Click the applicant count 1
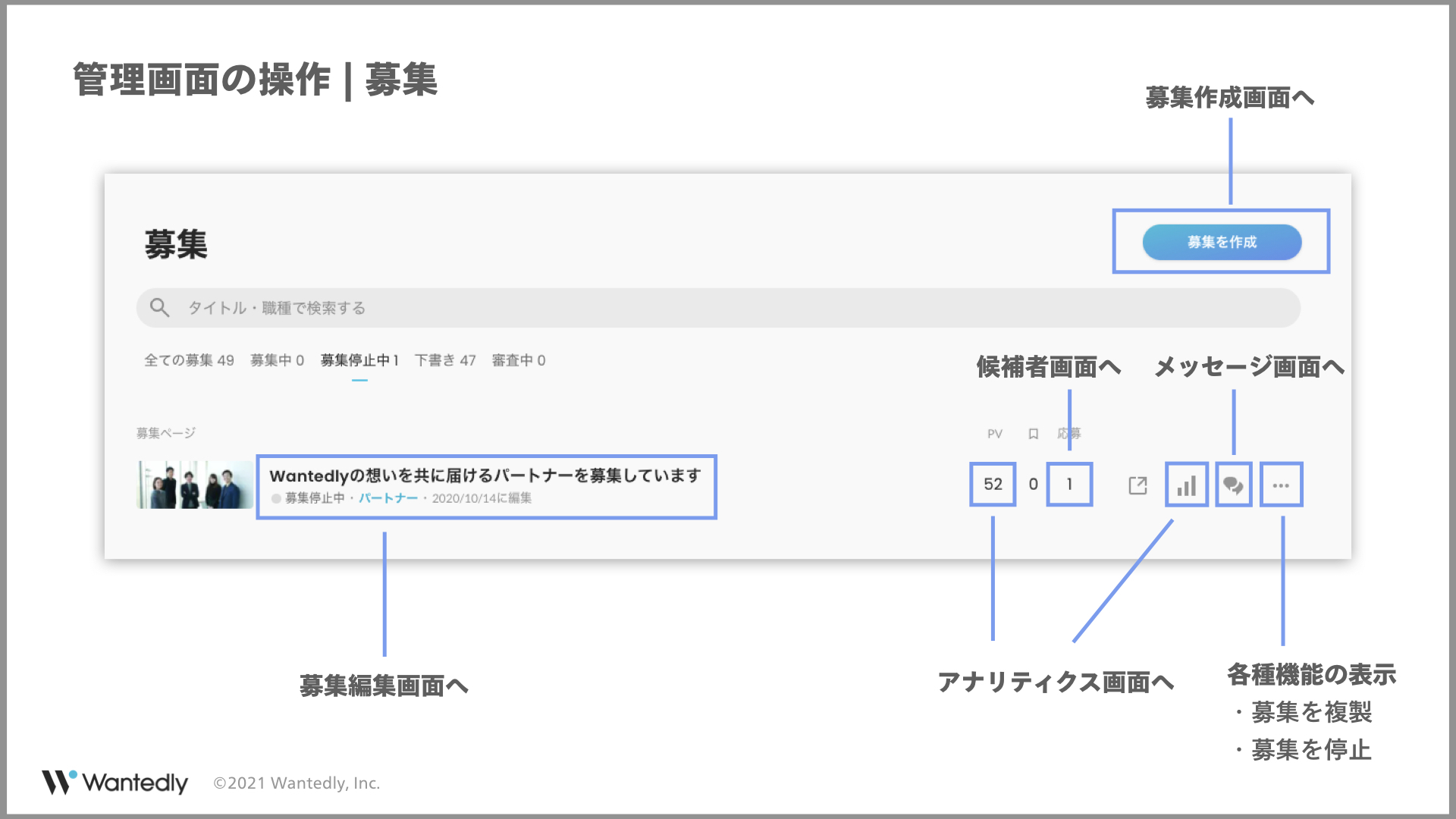The height and width of the screenshot is (819, 1456). pyautogui.click(x=1069, y=484)
